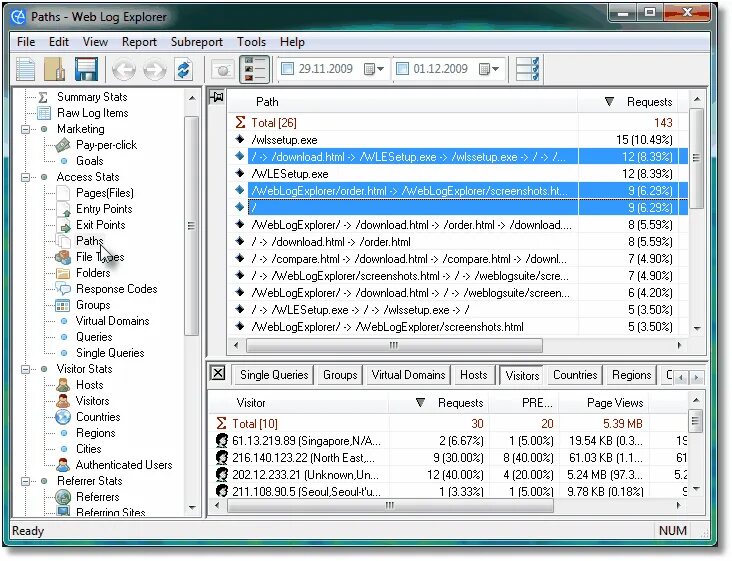Sort by the Visitor column header
Viewport: 732px width, 561px height.
299,403
